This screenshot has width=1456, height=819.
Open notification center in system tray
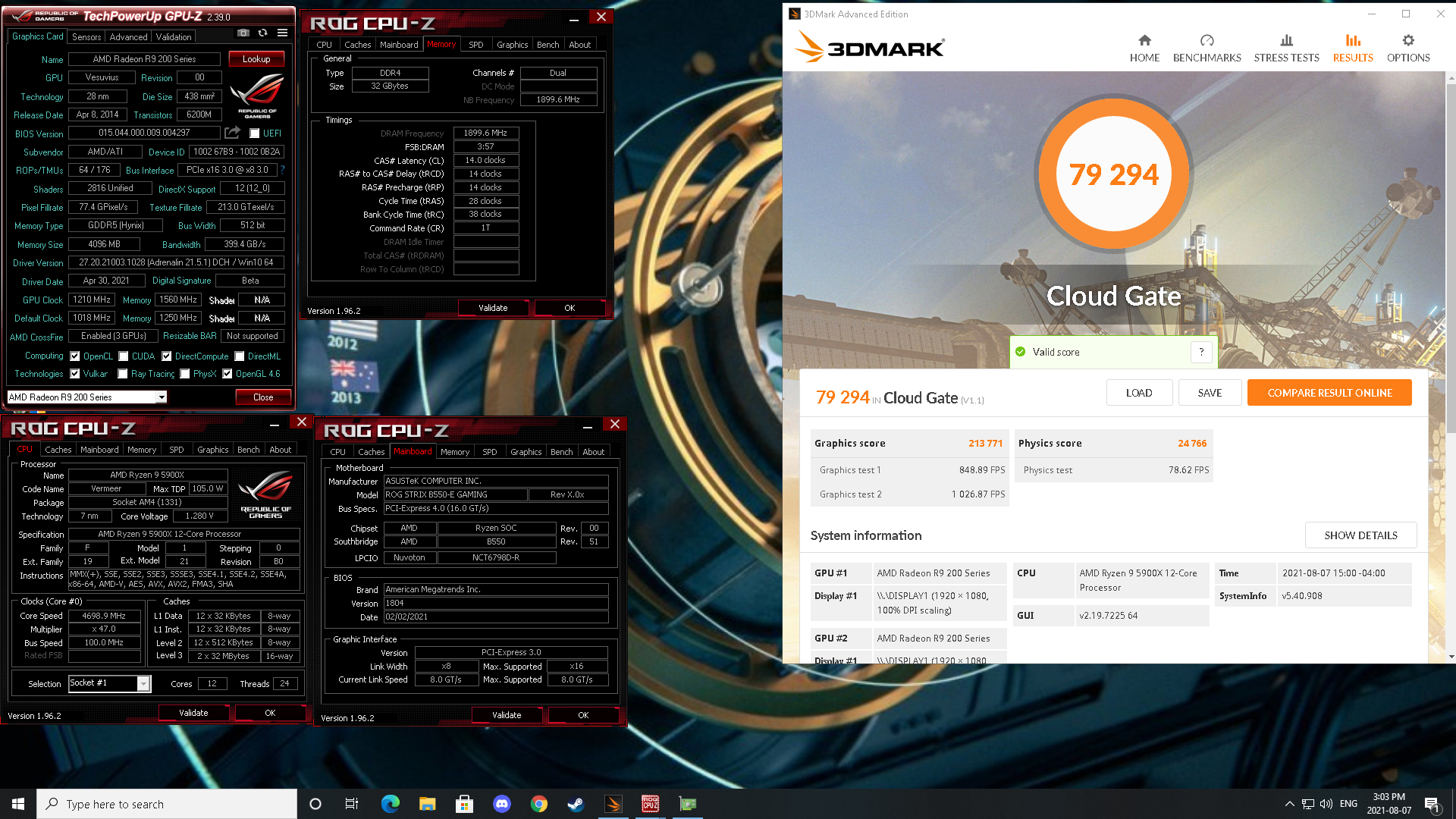tap(1432, 804)
